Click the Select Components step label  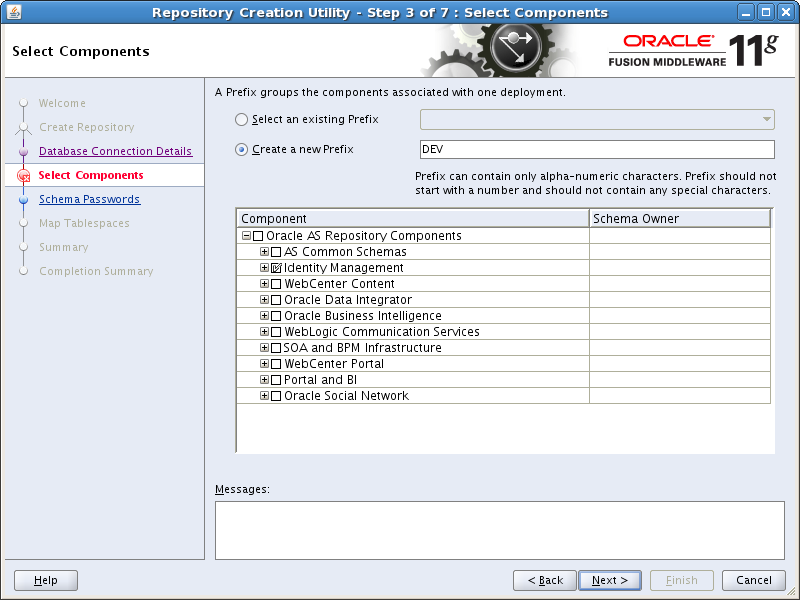[91, 175]
